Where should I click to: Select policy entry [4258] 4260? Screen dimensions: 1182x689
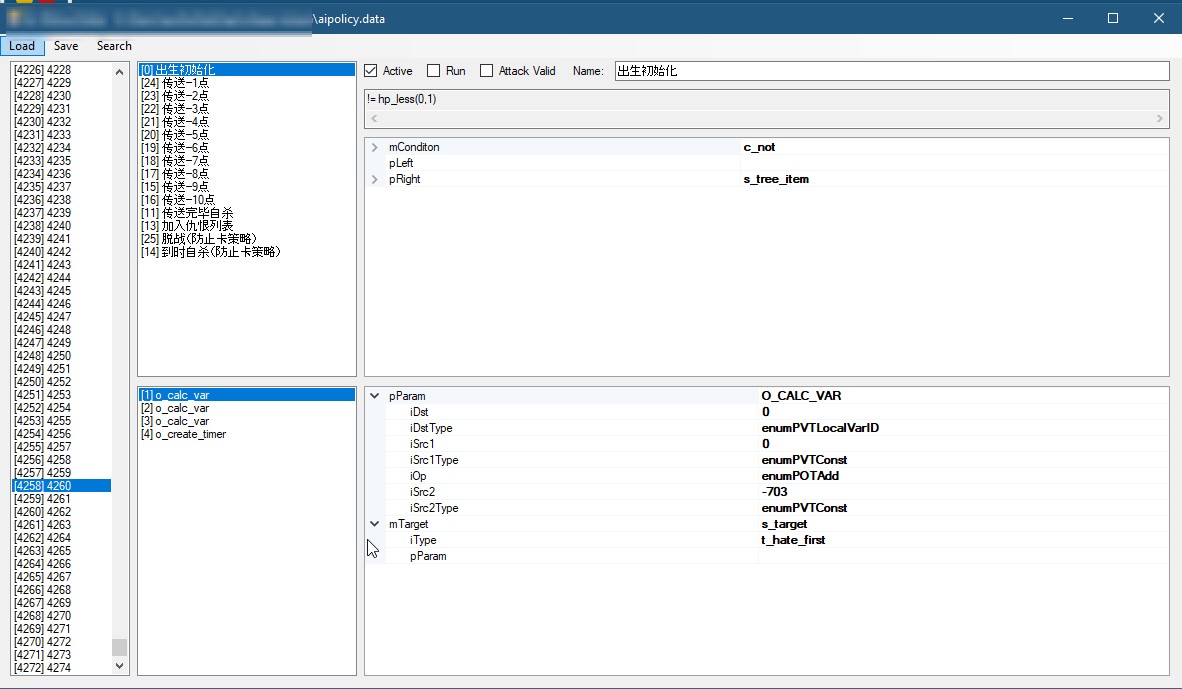pyautogui.click(x=62, y=485)
